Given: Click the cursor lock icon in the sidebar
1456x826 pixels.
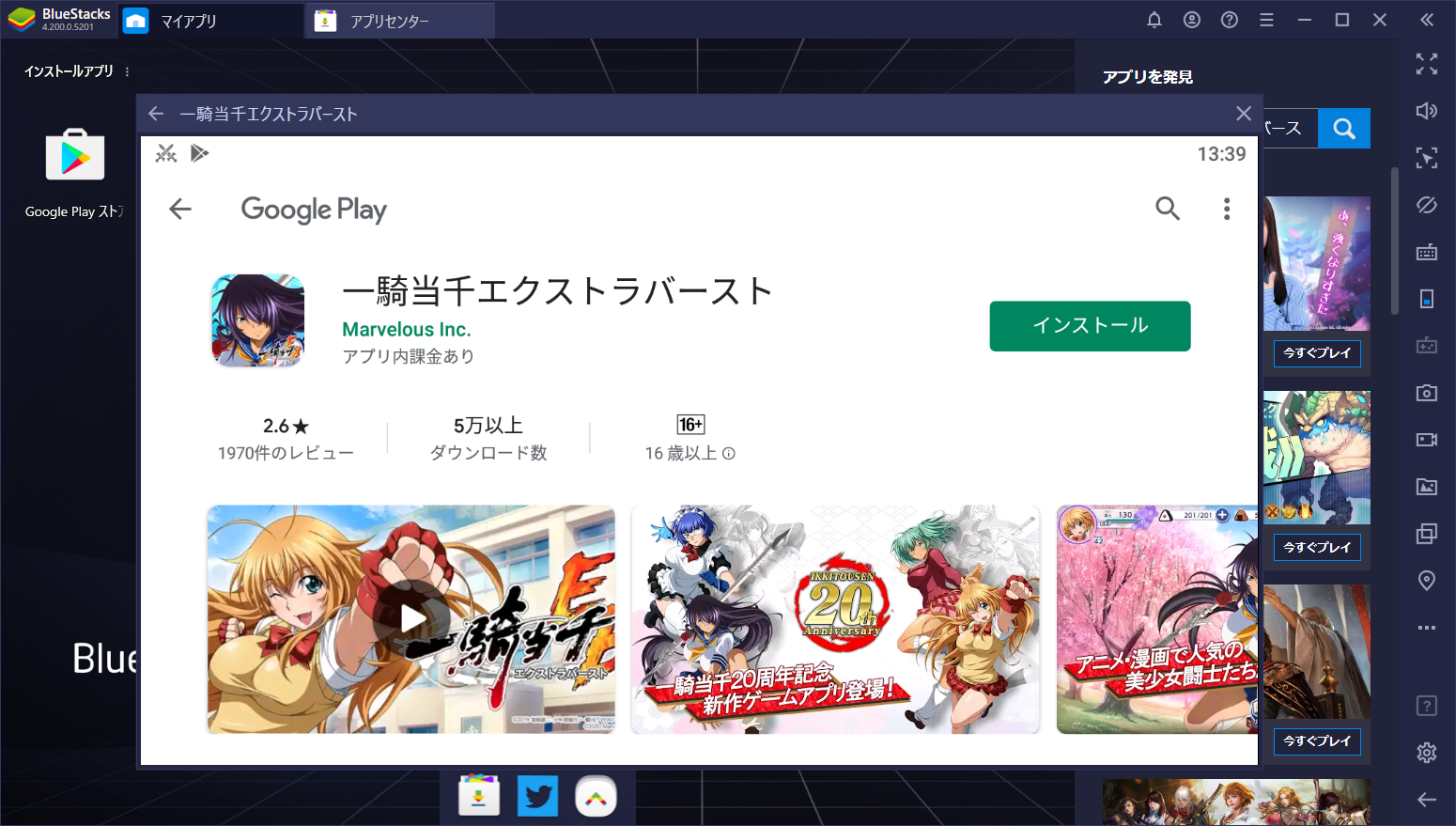Looking at the screenshot, I should (x=1427, y=158).
